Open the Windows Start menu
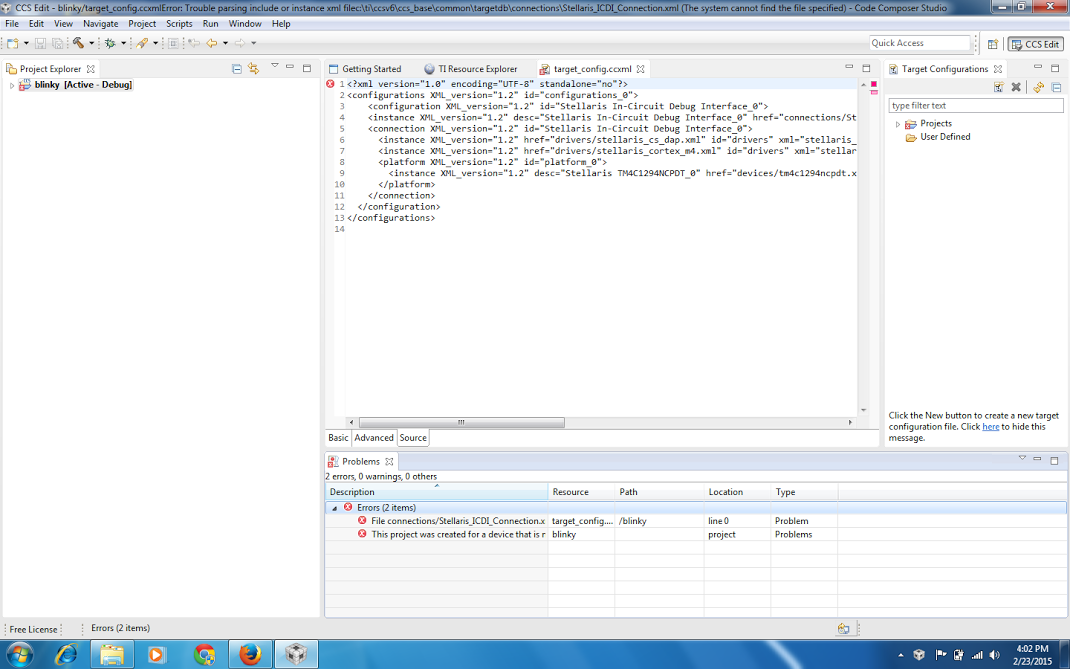 tap(20, 654)
